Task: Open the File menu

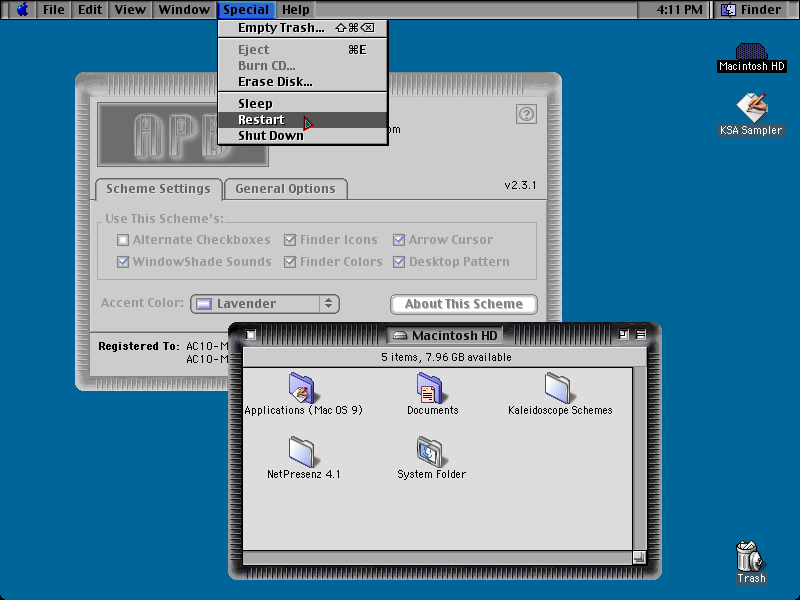Action: click(54, 10)
